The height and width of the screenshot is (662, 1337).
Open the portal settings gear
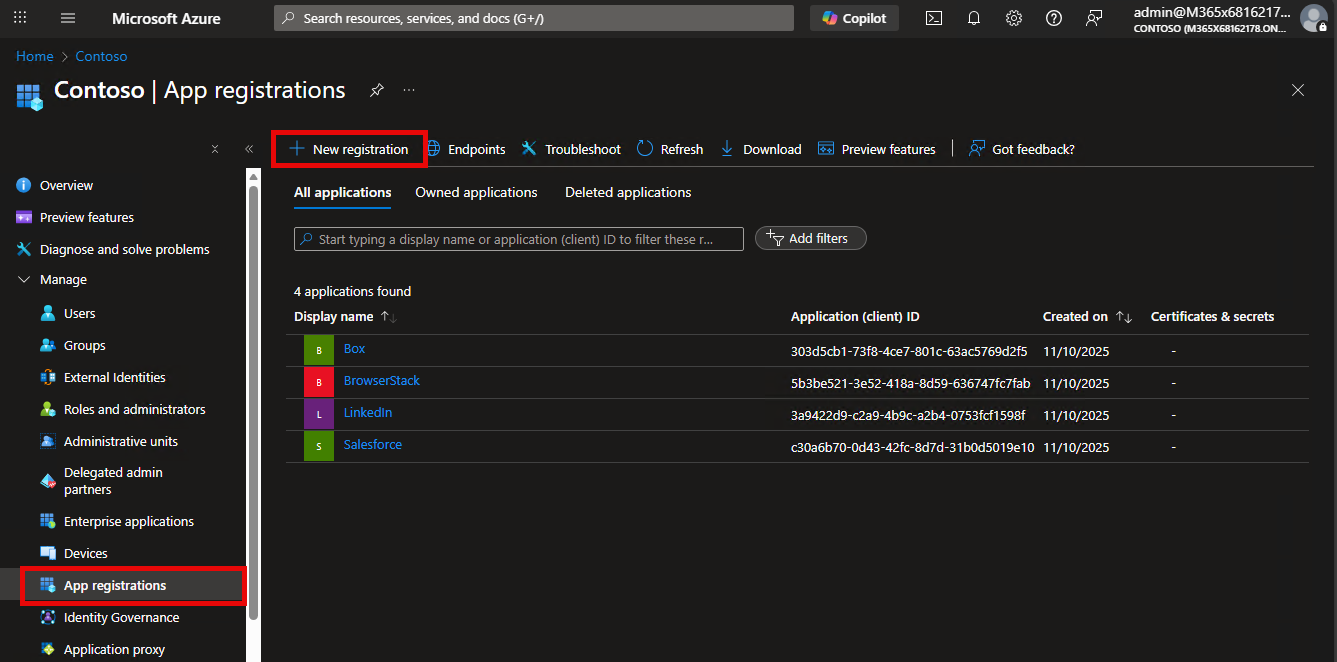pos(1013,17)
